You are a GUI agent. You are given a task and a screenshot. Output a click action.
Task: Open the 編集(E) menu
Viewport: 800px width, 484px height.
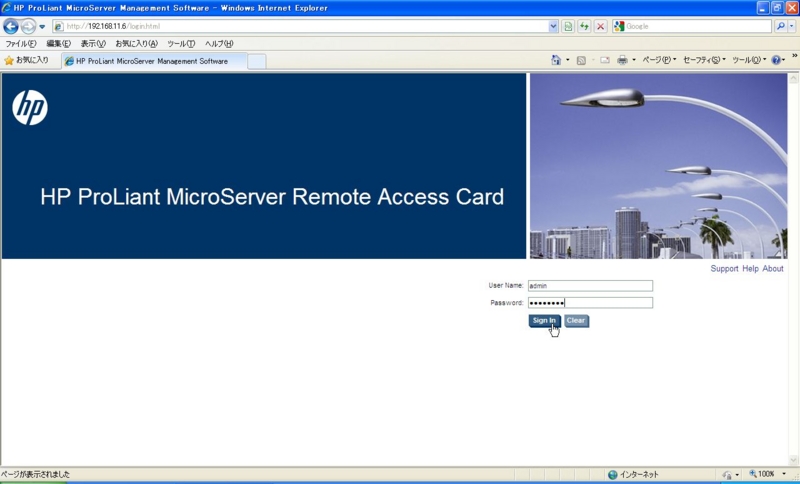59,44
